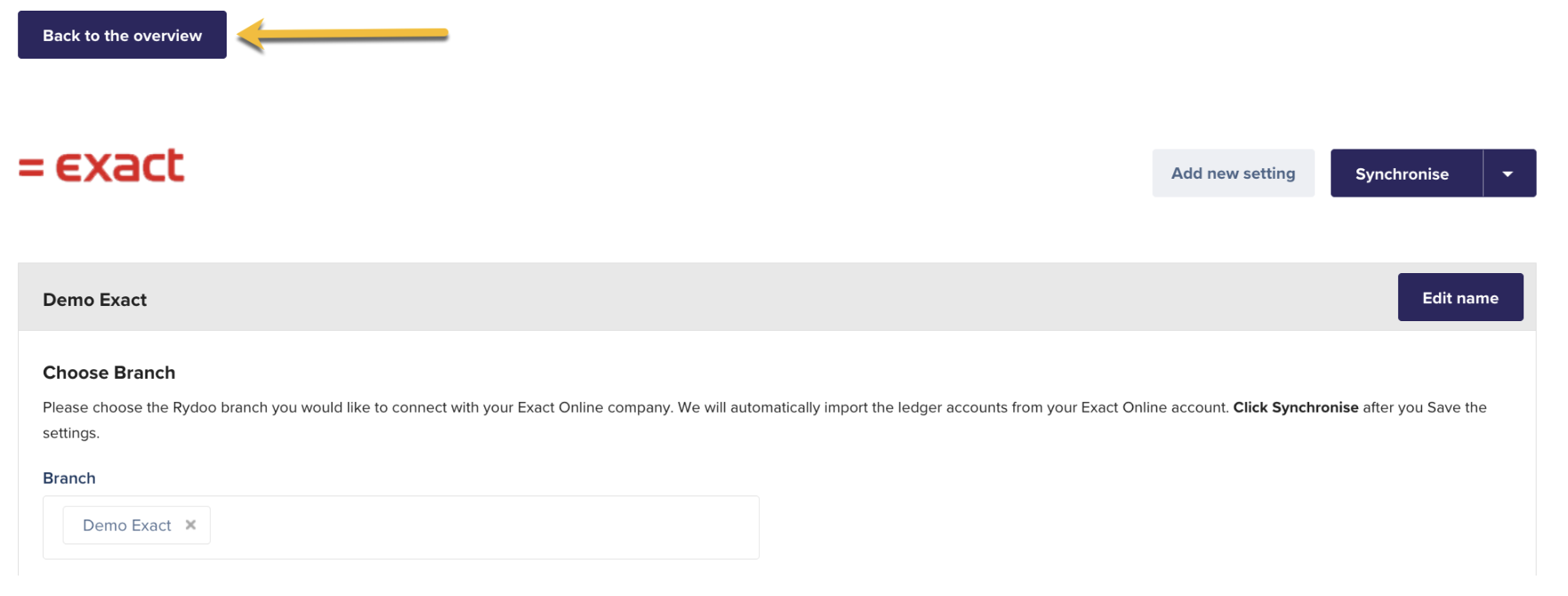Open Edit name for Demo Exact
This screenshot has height=596, width=1568.
coord(1460,298)
